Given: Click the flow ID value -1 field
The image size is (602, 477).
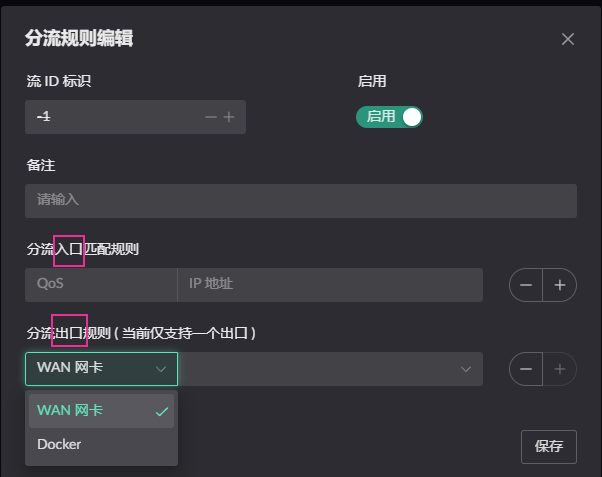Looking at the screenshot, I should click(115, 117).
